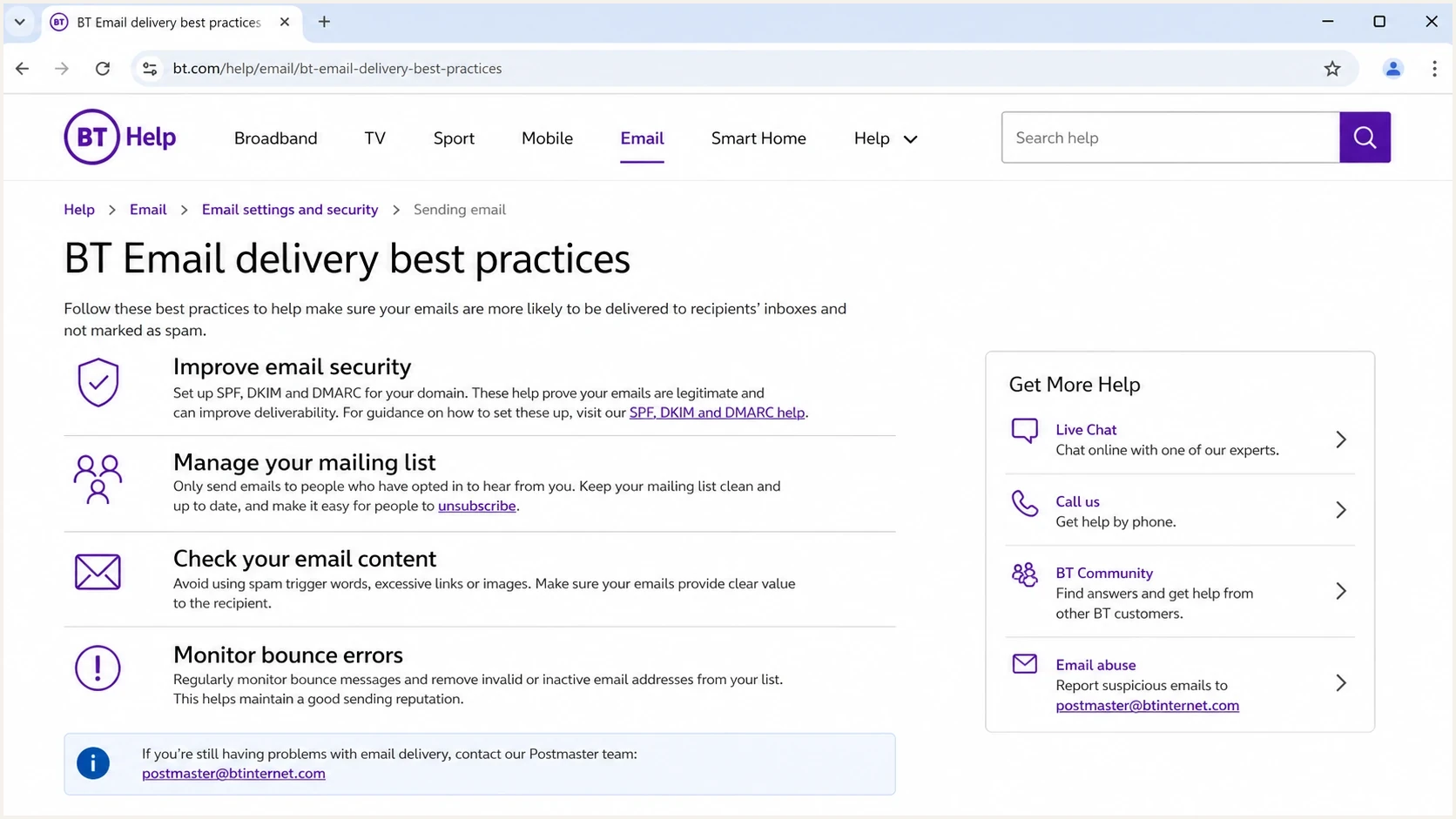Image resolution: width=1456 pixels, height=819 pixels.
Task: Click the page title BT Email delivery best practices
Action: (x=347, y=258)
